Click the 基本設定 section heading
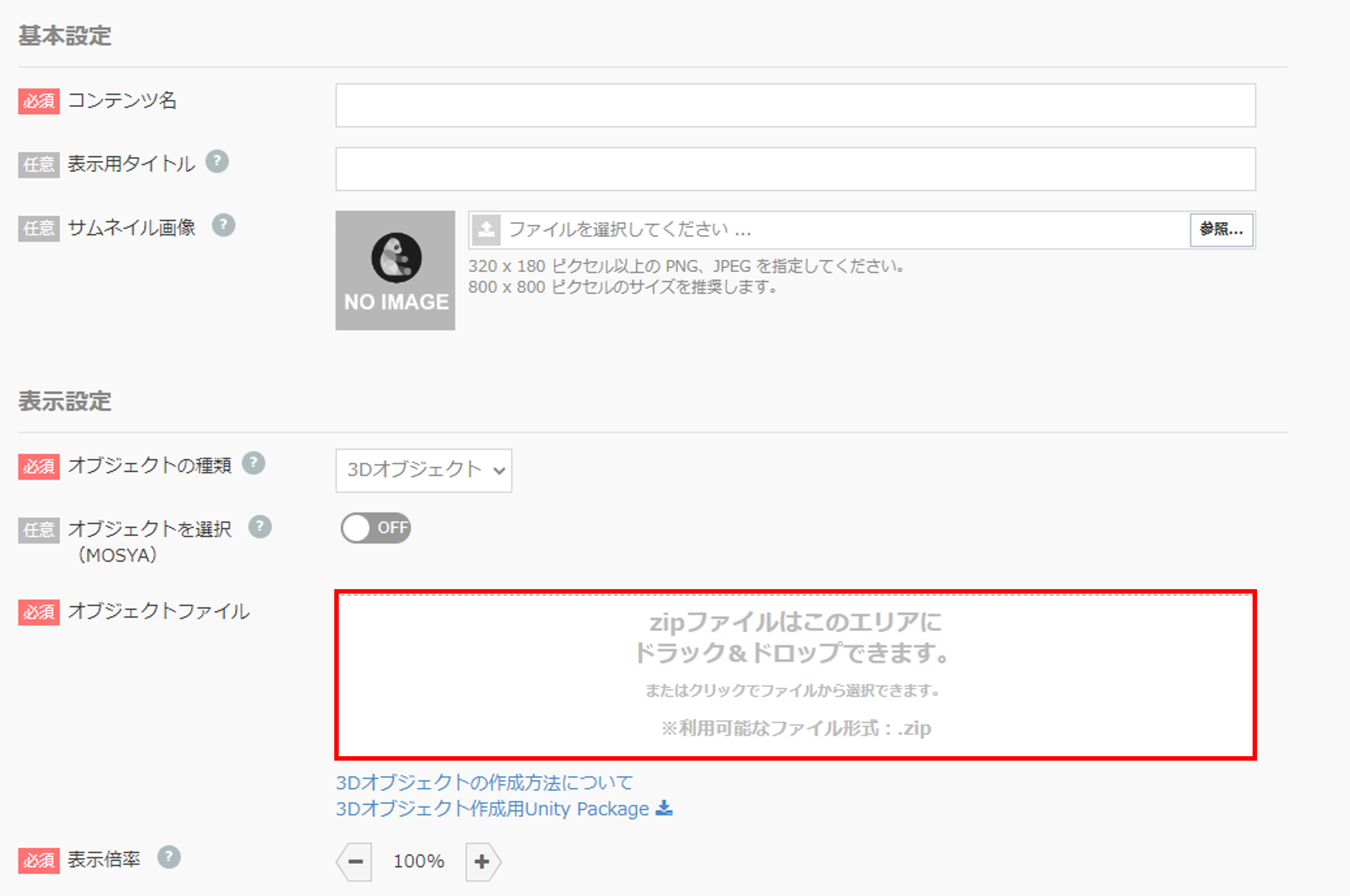This screenshot has height=896, width=1350. click(65, 35)
